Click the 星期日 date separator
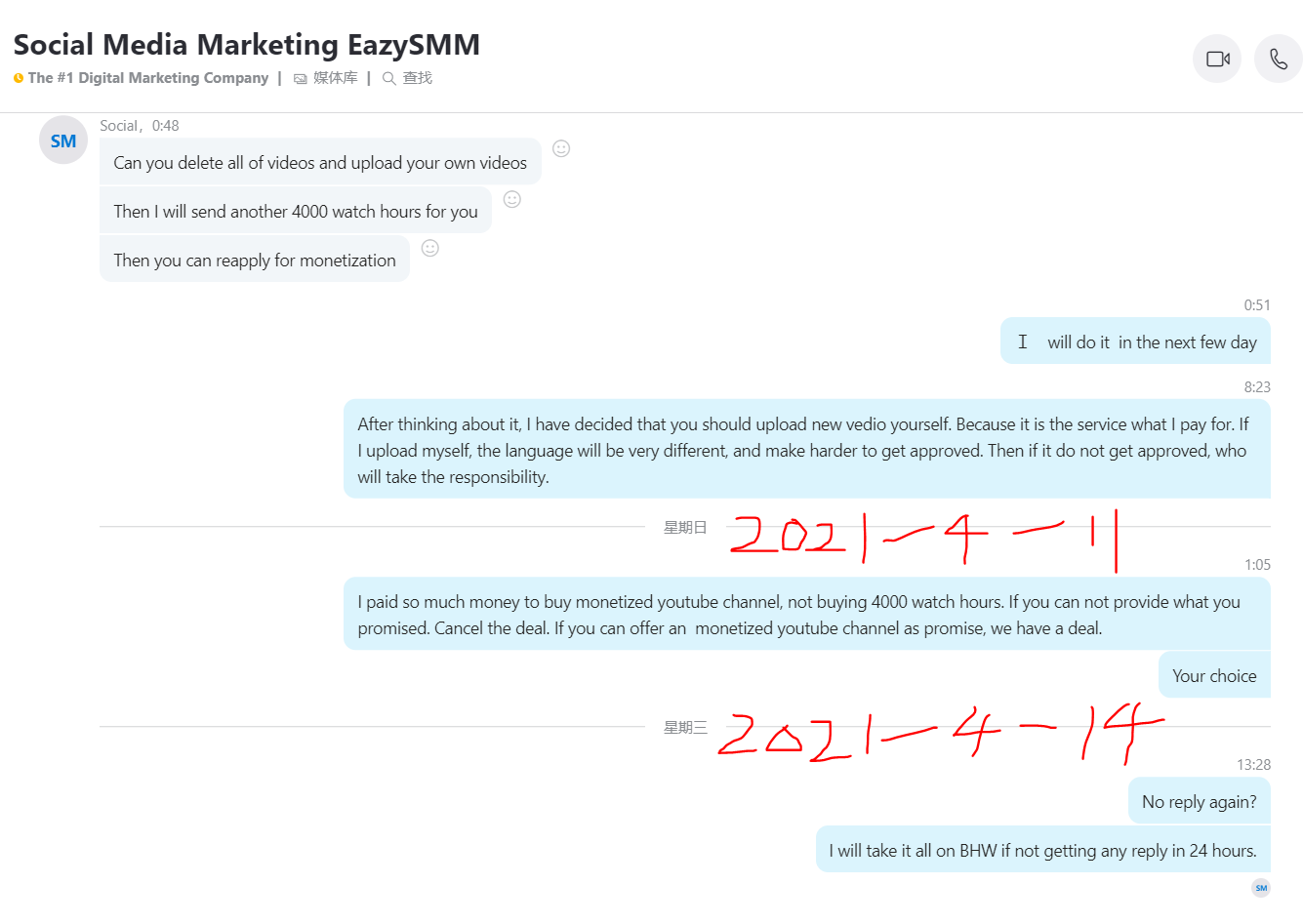 [x=685, y=528]
